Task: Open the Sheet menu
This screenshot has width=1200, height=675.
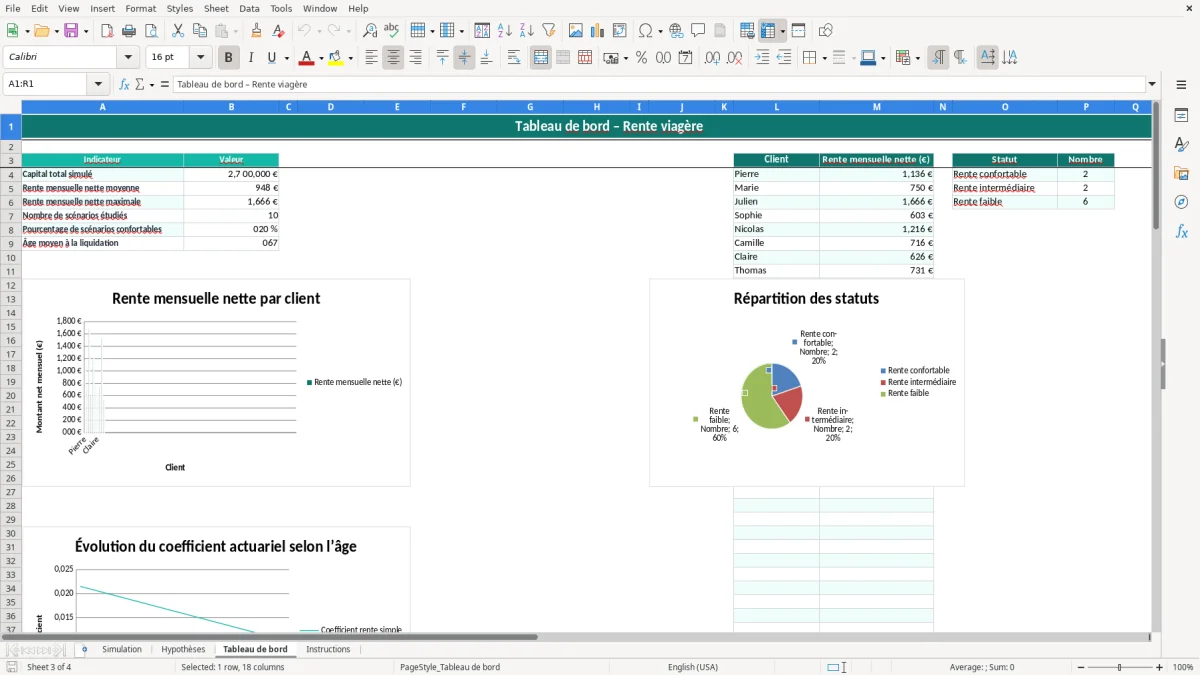Action: click(216, 8)
